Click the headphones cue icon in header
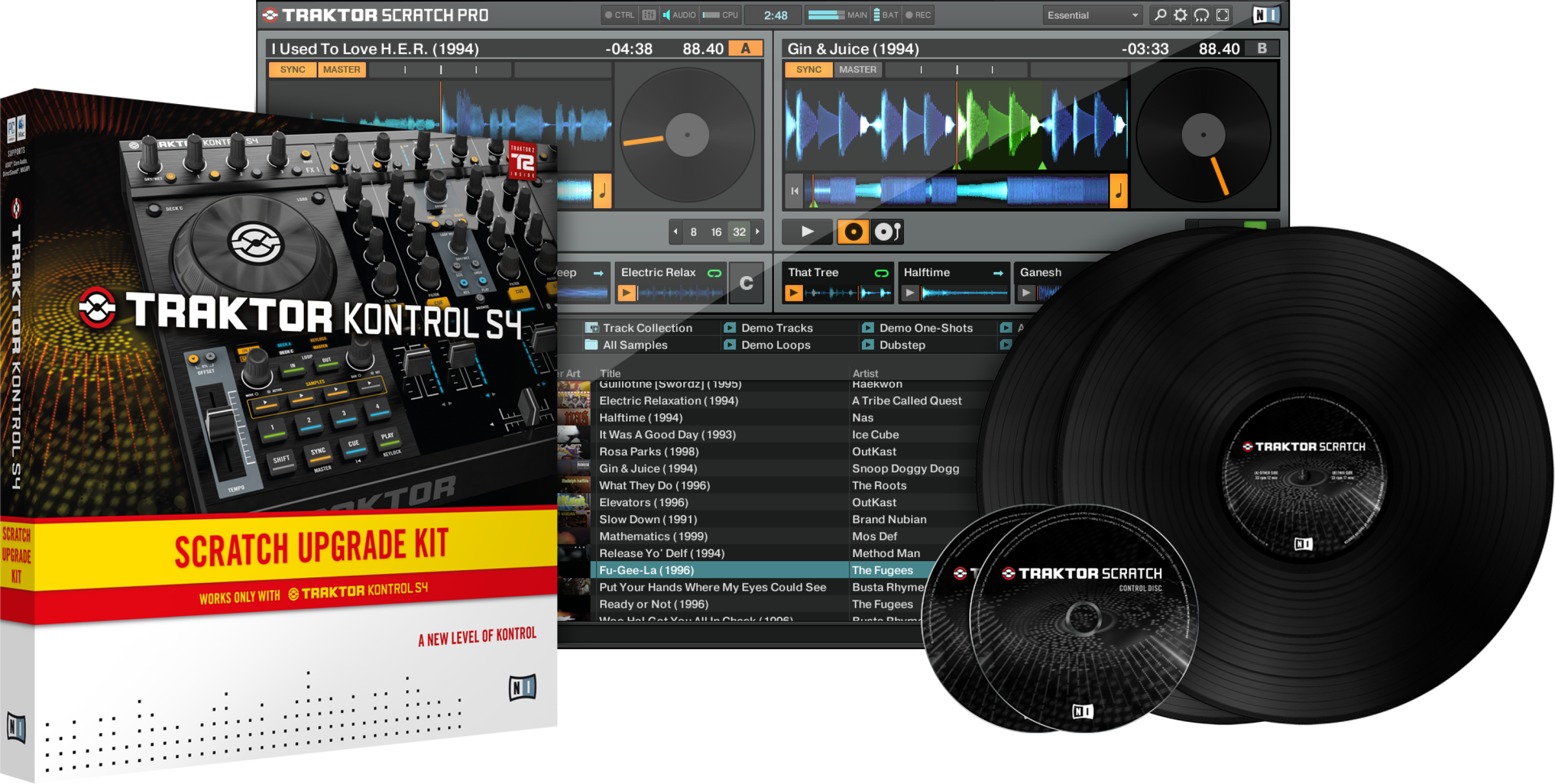 click(x=1201, y=15)
